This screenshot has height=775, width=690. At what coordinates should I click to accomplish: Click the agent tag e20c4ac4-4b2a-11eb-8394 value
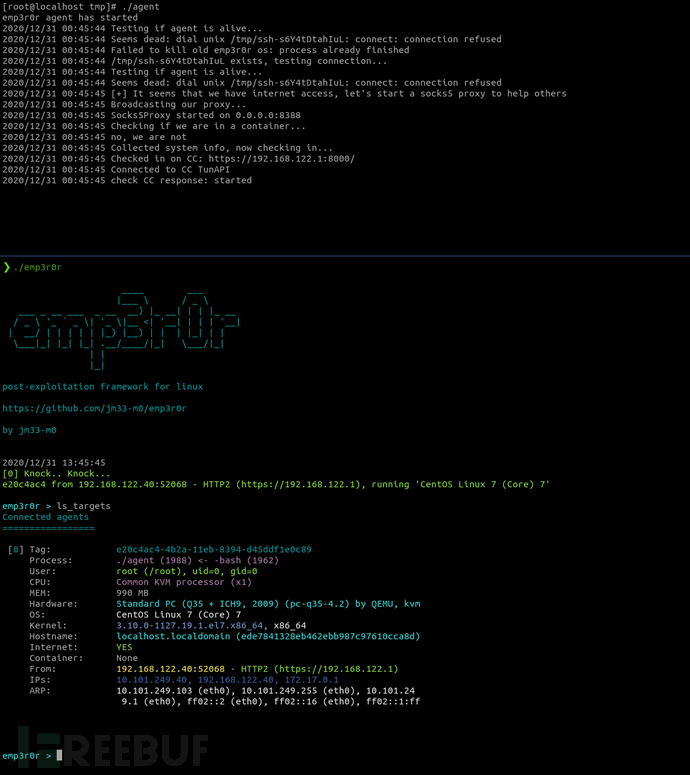(x=214, y=550)
